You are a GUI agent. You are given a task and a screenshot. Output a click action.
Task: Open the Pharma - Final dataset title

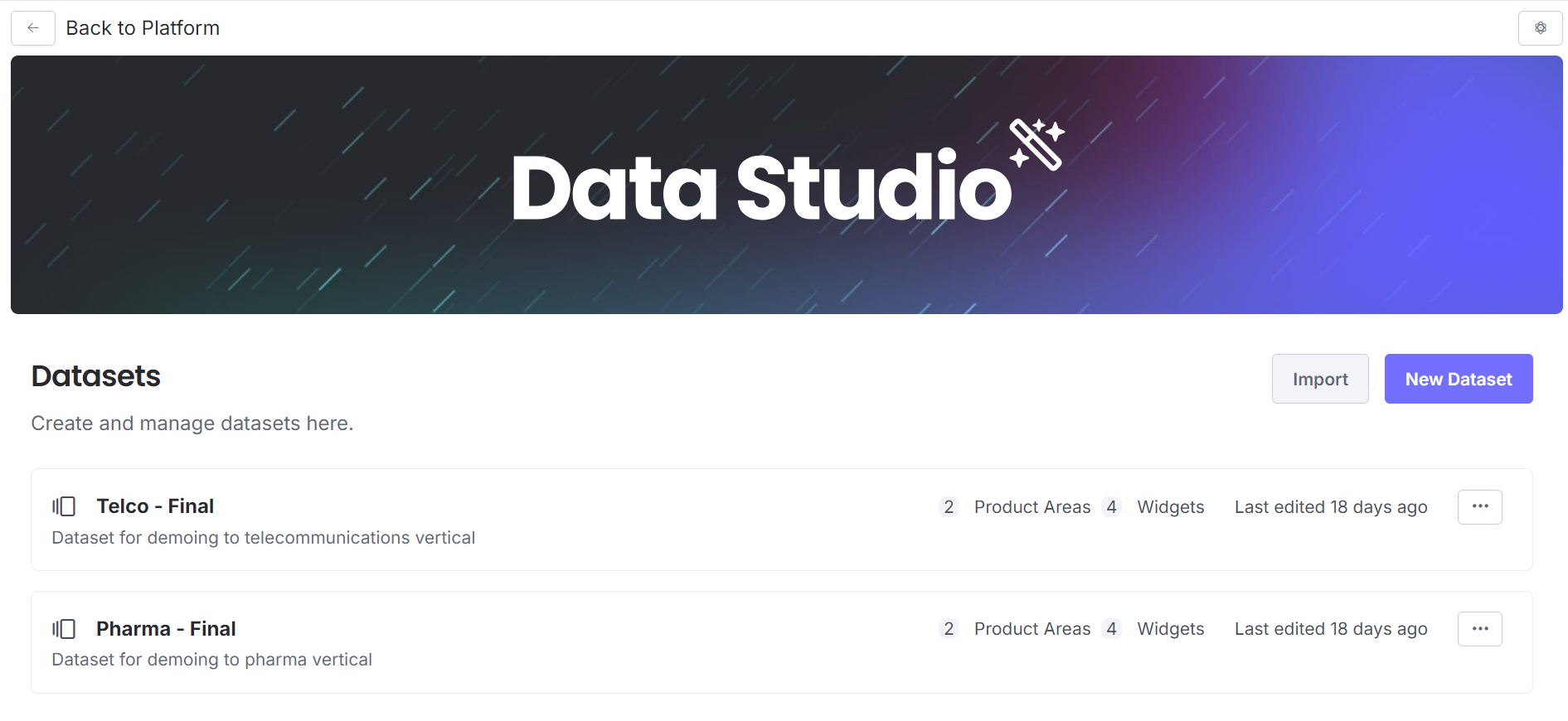[x=166, y=629]
